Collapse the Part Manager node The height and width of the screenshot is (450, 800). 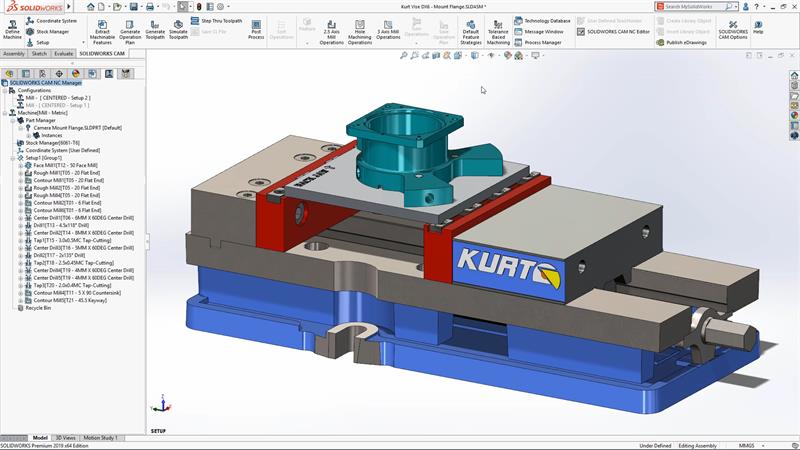13,120
